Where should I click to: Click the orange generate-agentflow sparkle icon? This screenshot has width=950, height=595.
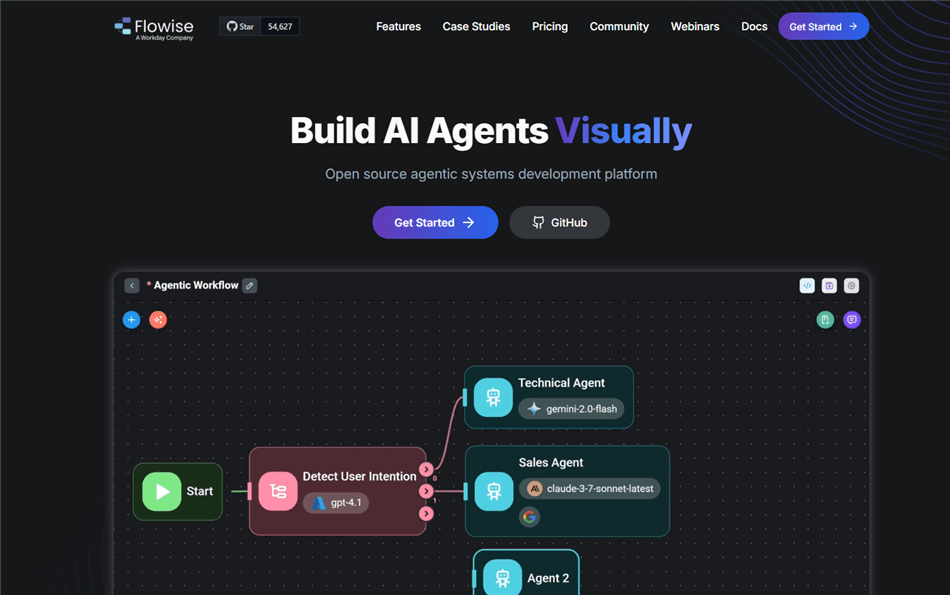[x=158, y=319]
